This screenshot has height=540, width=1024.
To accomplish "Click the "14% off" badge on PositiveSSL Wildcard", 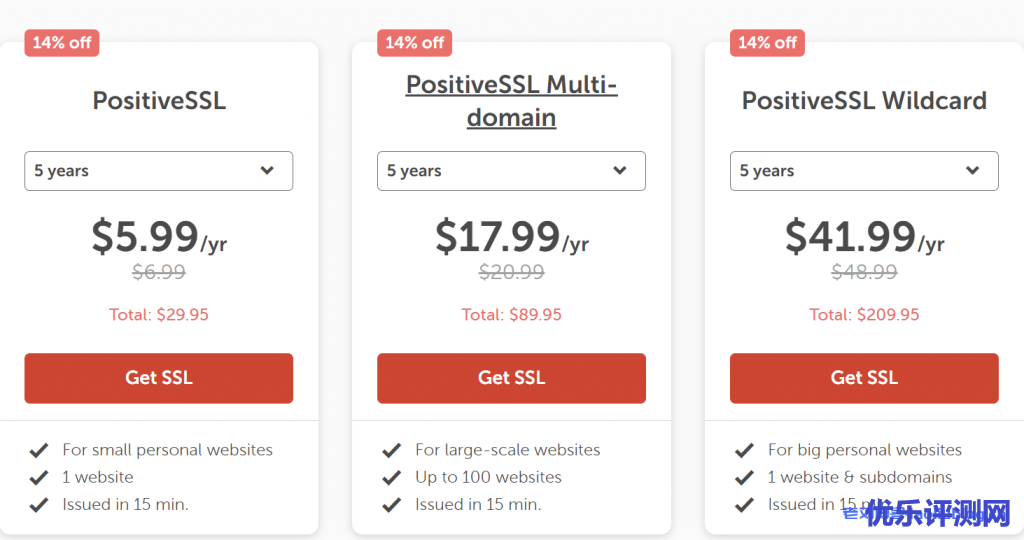I will coord(767,42).
